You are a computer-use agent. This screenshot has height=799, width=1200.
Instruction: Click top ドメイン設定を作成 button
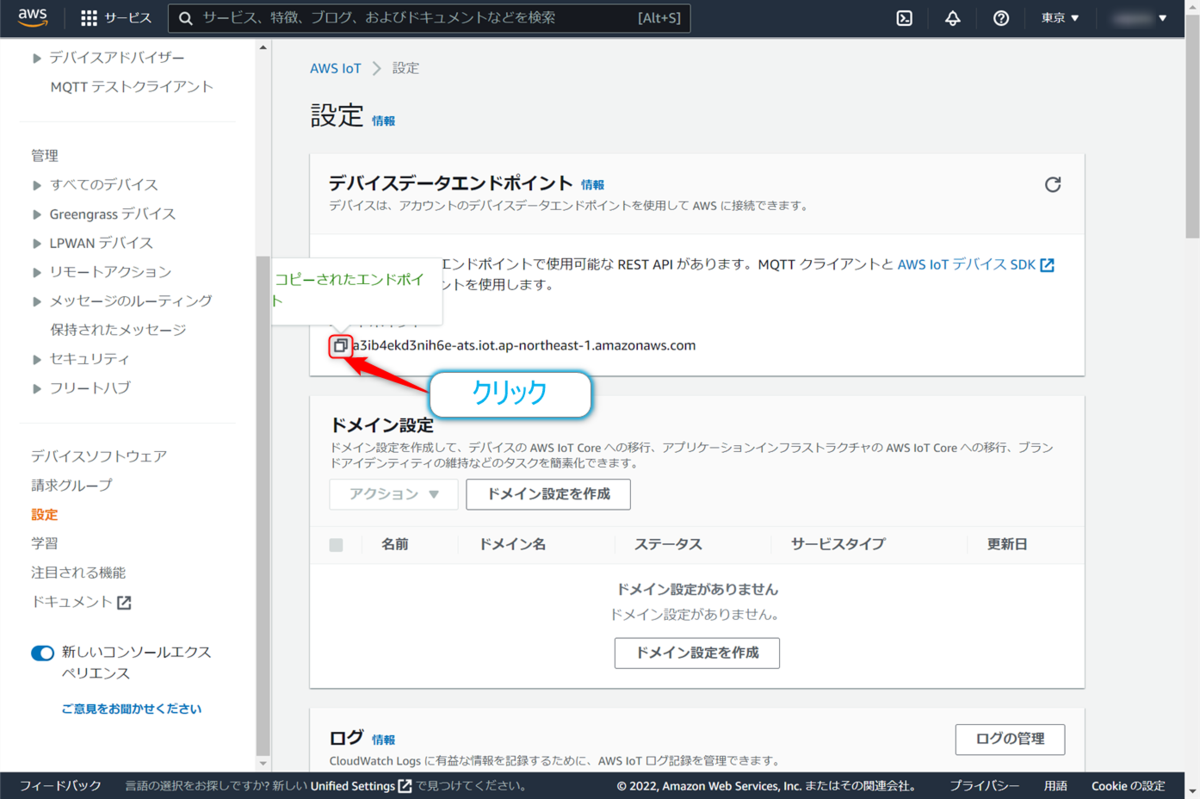point(548,494)
